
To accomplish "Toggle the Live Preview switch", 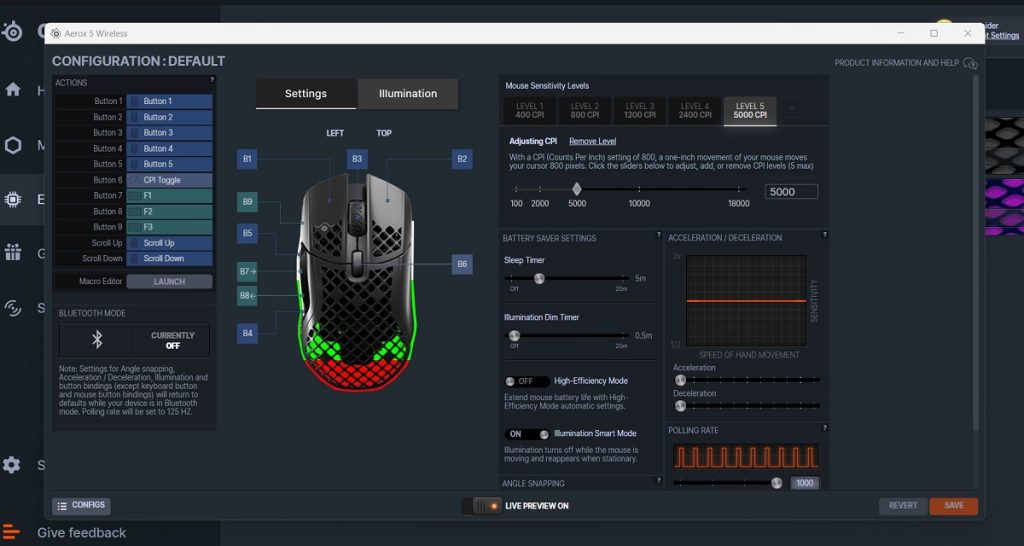I will (482, 506).
